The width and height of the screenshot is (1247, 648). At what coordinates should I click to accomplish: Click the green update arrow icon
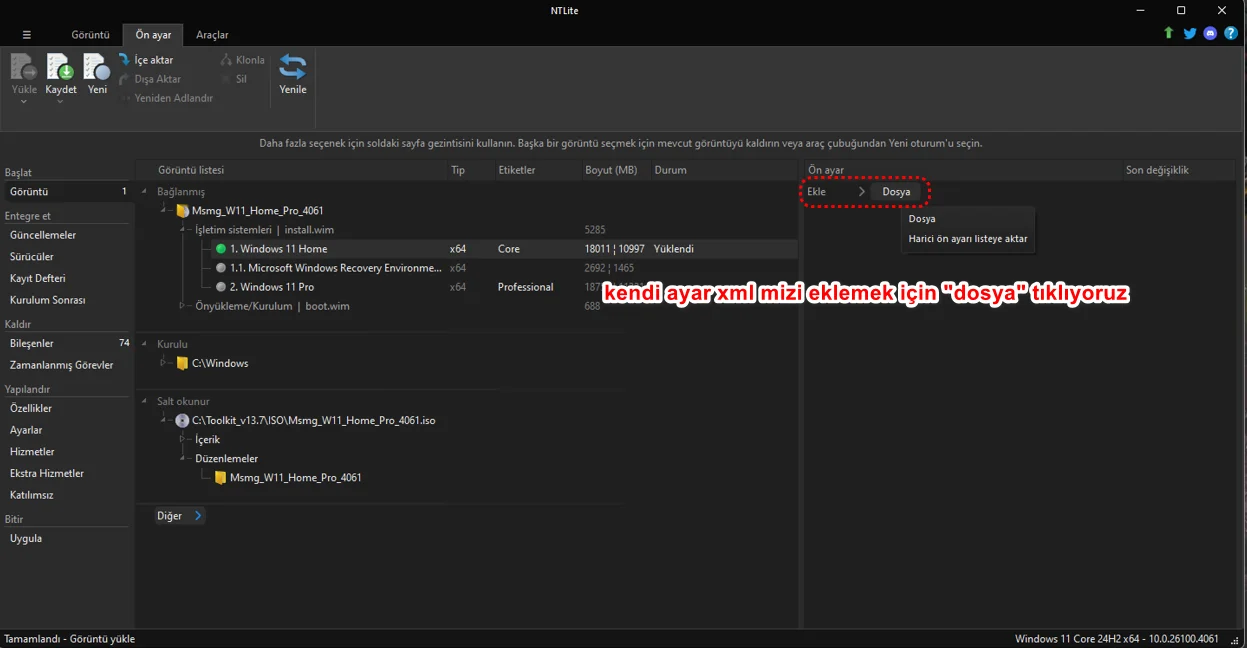(x=1169, y=34)
